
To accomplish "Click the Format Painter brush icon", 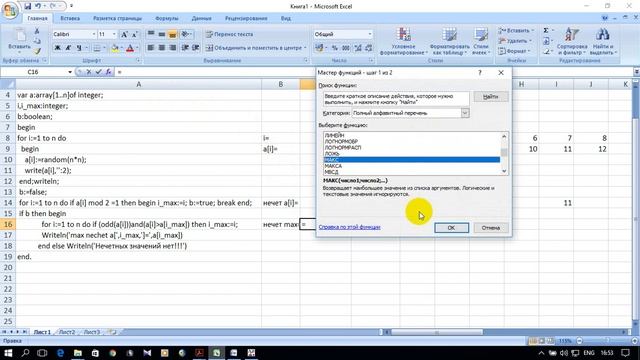I will (x=37, y=51).
